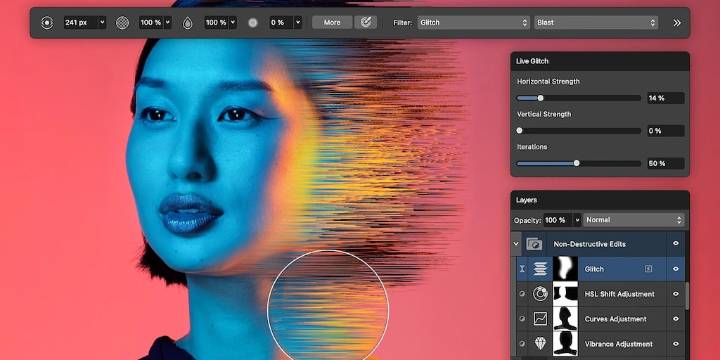Screen dimensions: 720x360
Task: Click the HSL Shift Adjustment circular icon
Action: (x=540, y=294)
